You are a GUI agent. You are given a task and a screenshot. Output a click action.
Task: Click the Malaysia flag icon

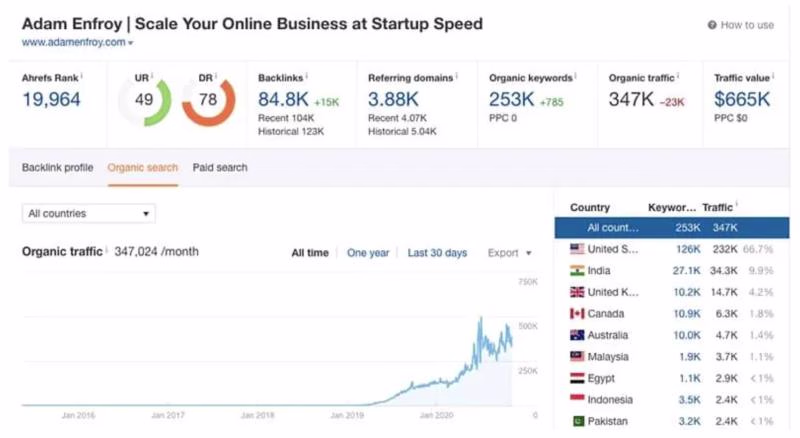coord(577,357)
